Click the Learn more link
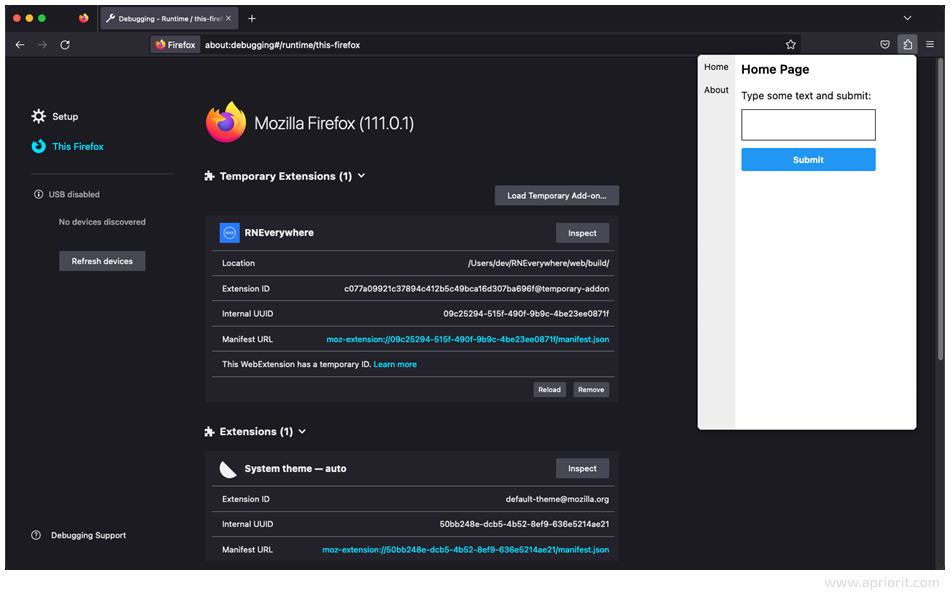This screenshot has width=950, height=600. tap(395, 365)
